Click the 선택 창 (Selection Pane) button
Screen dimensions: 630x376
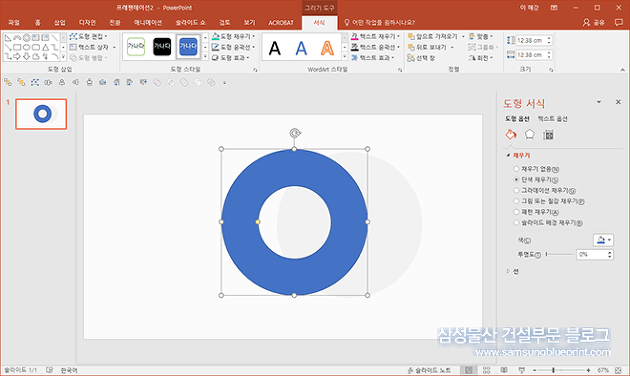[421, 58]
